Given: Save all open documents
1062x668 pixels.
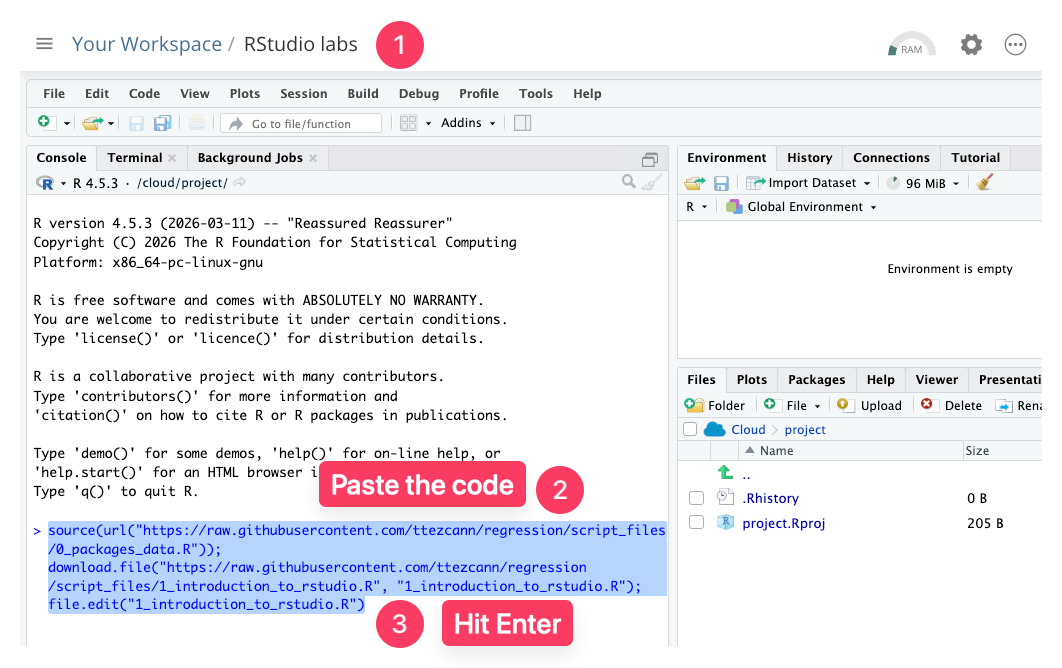Looking at the screenshot, I should coord(163,123).
